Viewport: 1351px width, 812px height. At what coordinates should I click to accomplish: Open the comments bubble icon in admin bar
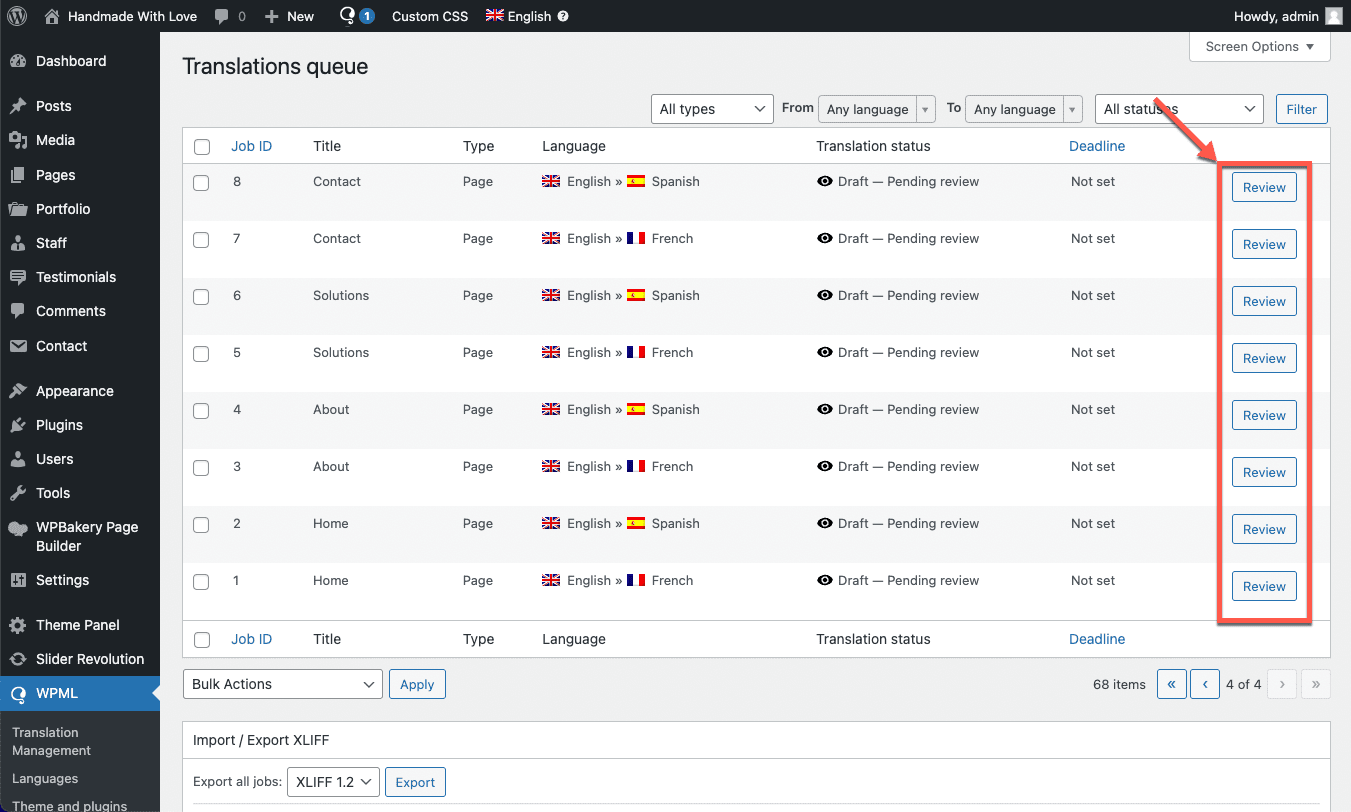point(222,16)
